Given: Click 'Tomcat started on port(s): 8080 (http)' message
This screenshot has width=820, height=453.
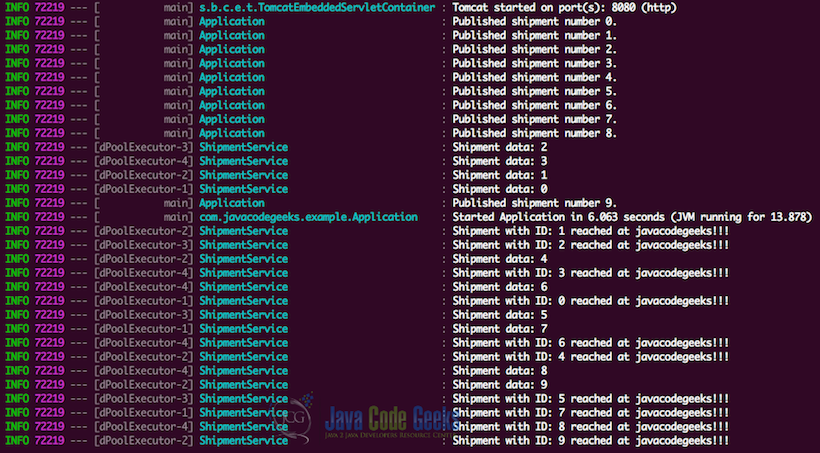Looking at the screenshot, I should click(564, 8).
